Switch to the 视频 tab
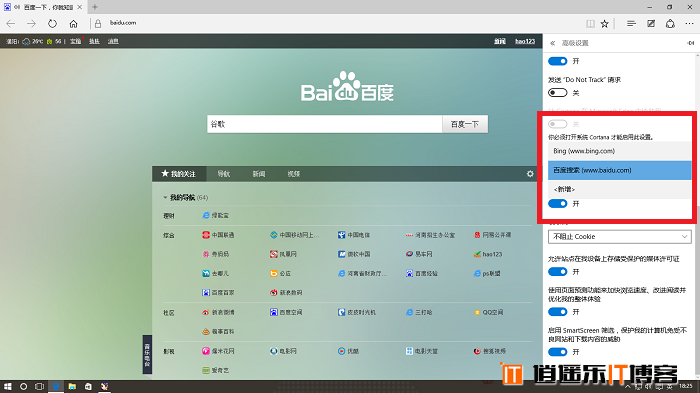The image size is (700, 393). 294,174
